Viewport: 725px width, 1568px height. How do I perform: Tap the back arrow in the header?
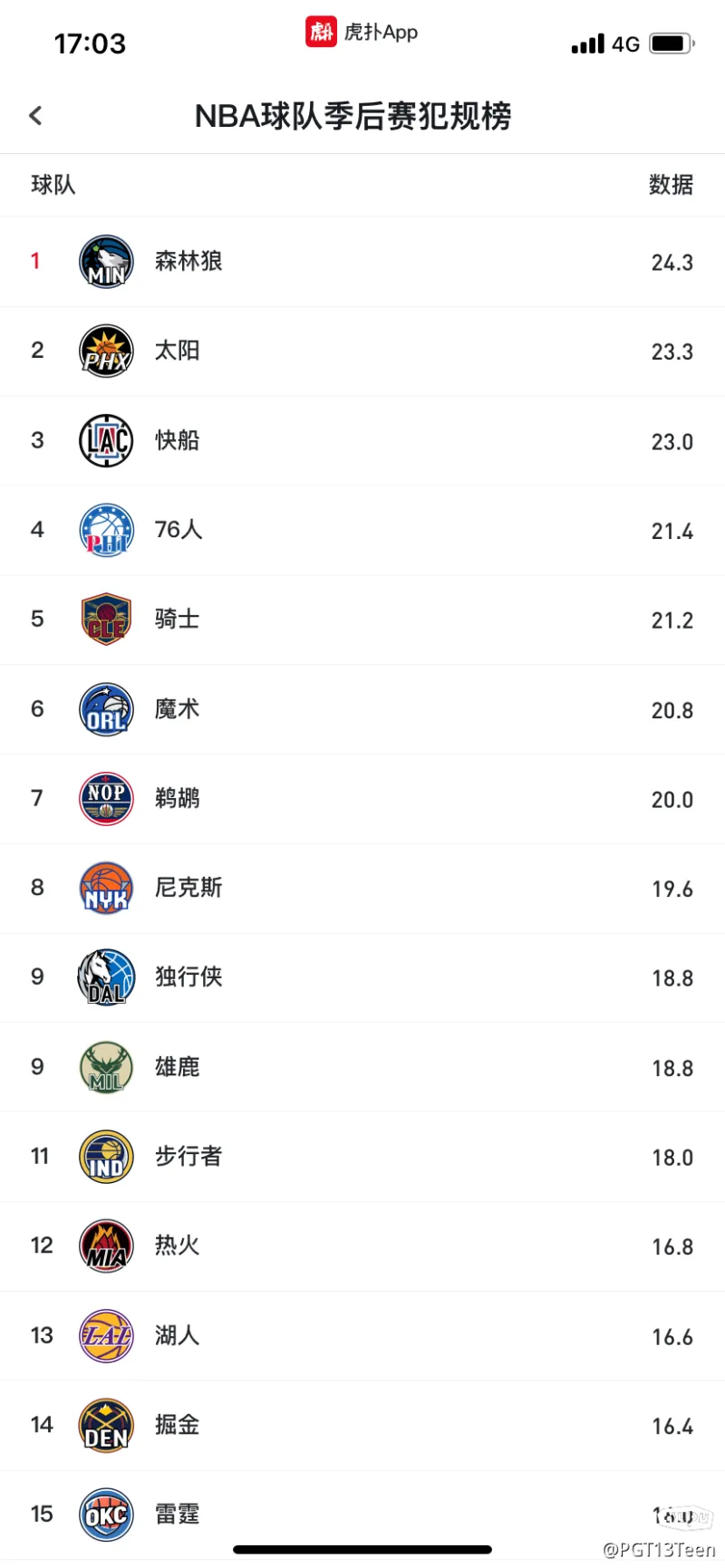click(x=36, y=115)
